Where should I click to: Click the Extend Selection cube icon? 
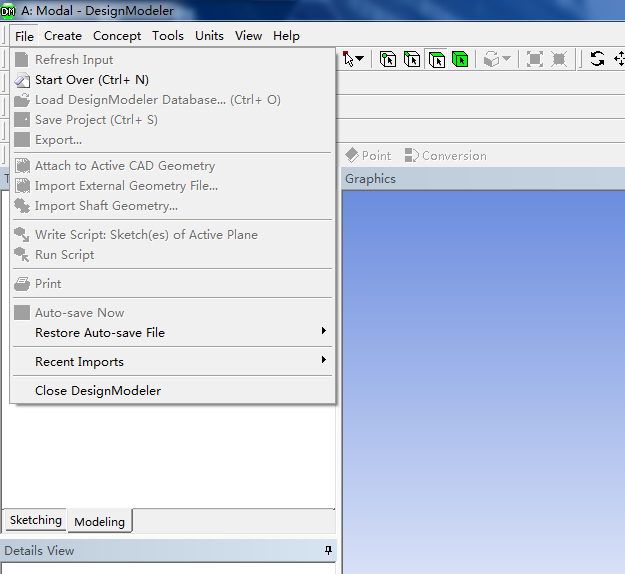[491, 59]
